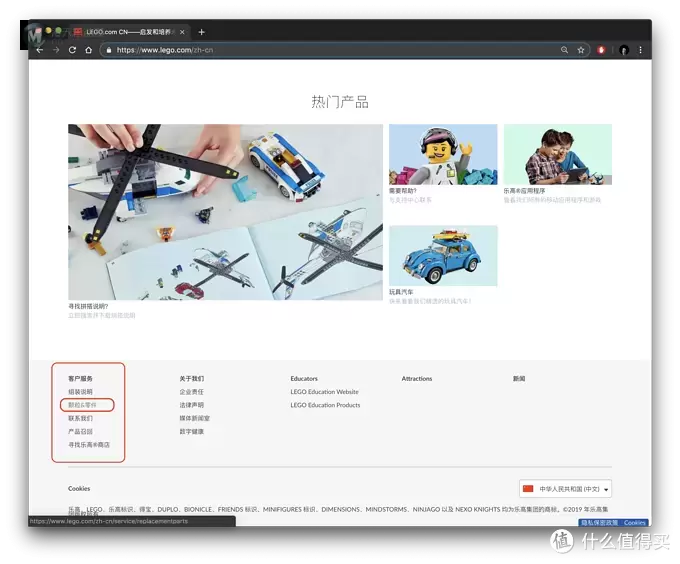The height and width of the screenshot is (564, 680).
Task: Click the 寻找拼搭说明? caption
Action: [88, 306]
